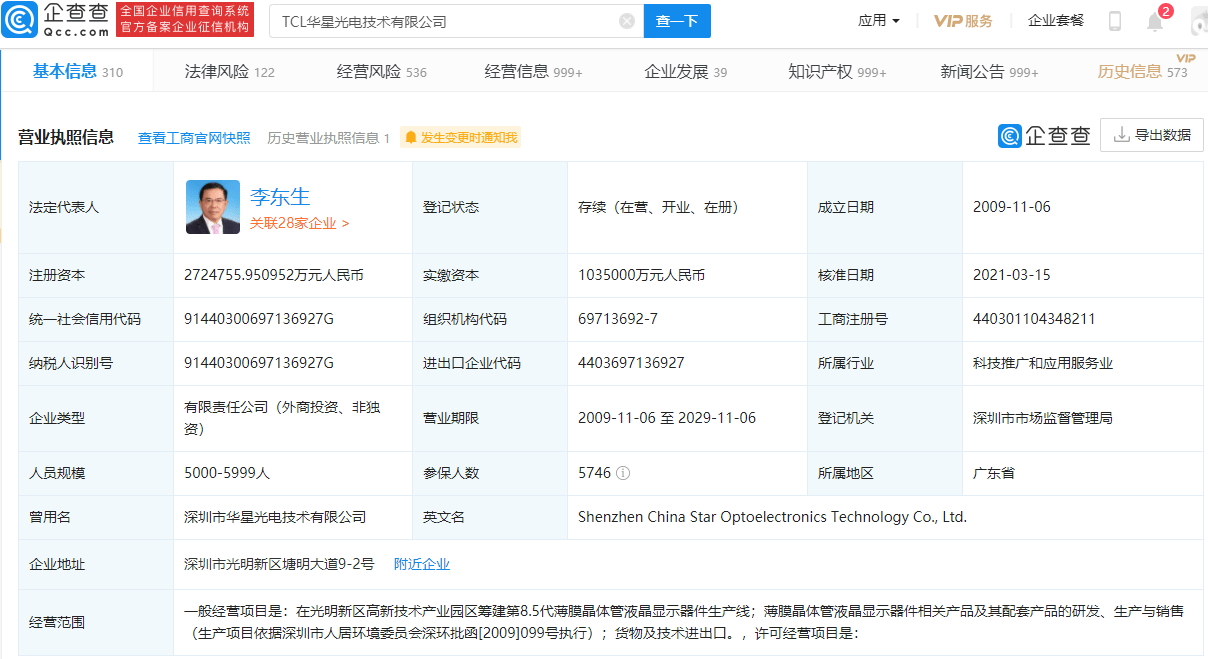
Task: Select the 知识产权 tab
Action: coord(838,72)
